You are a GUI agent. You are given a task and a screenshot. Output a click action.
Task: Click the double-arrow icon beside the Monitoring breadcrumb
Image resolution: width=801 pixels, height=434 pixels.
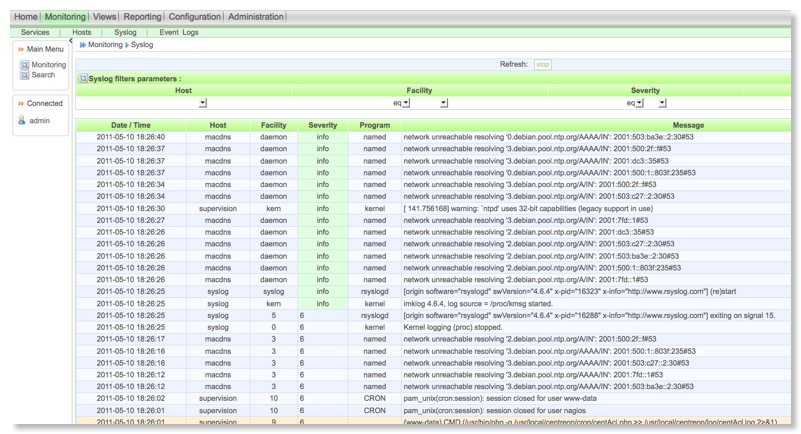(82, 45)
